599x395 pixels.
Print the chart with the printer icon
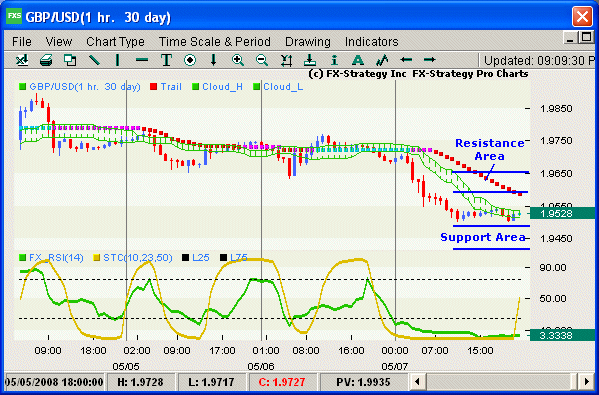click(x=46, y=60)
